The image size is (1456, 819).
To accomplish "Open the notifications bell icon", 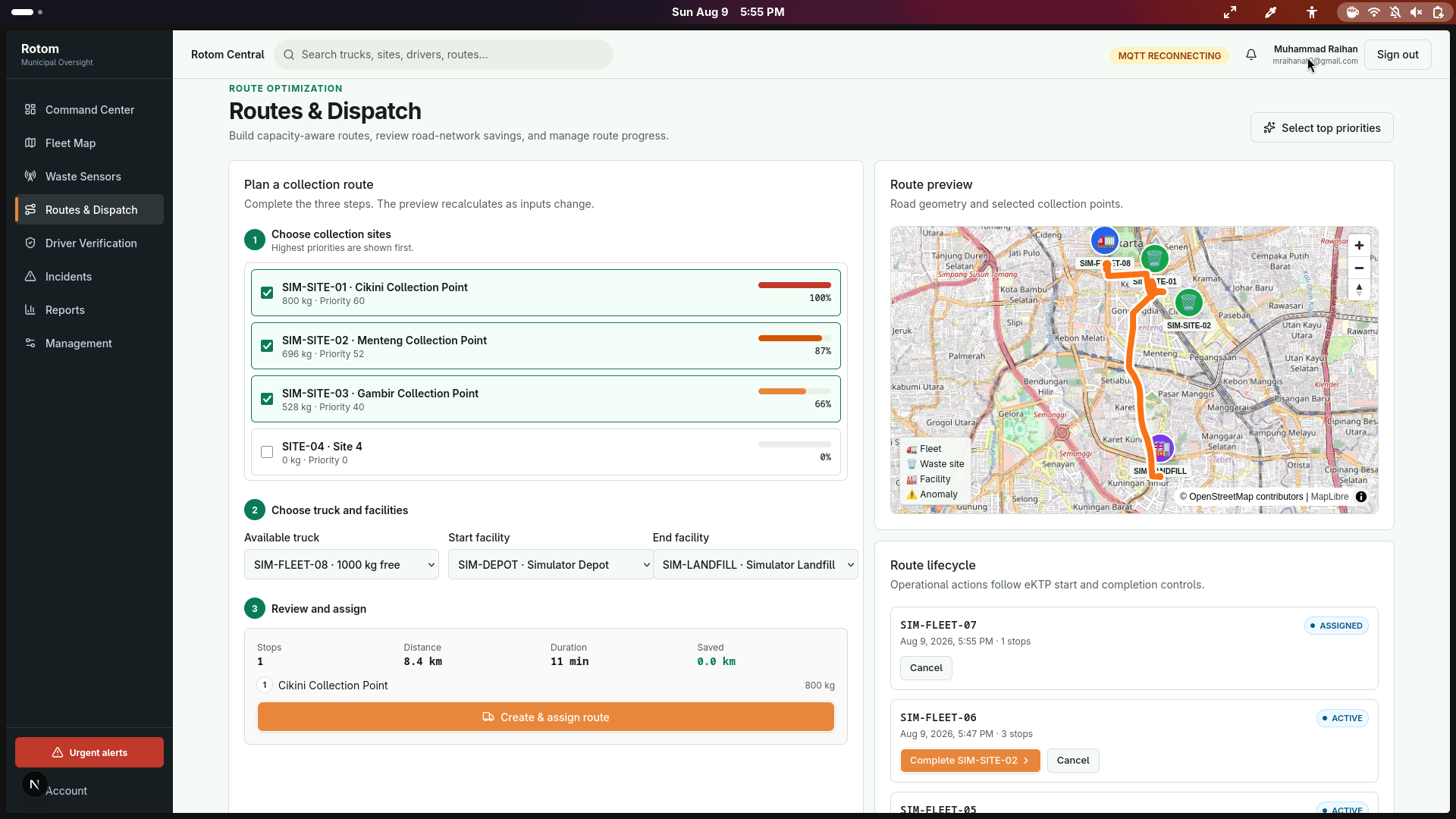I will click(x=1251, y=55).
